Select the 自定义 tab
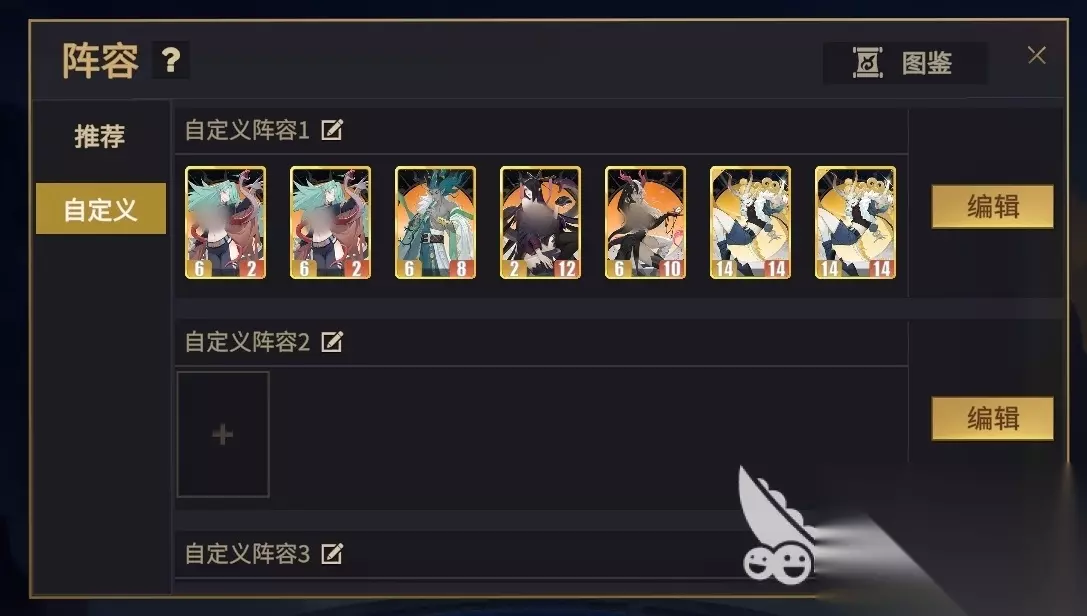This screenshot has width=1087, height=616. 101,209
